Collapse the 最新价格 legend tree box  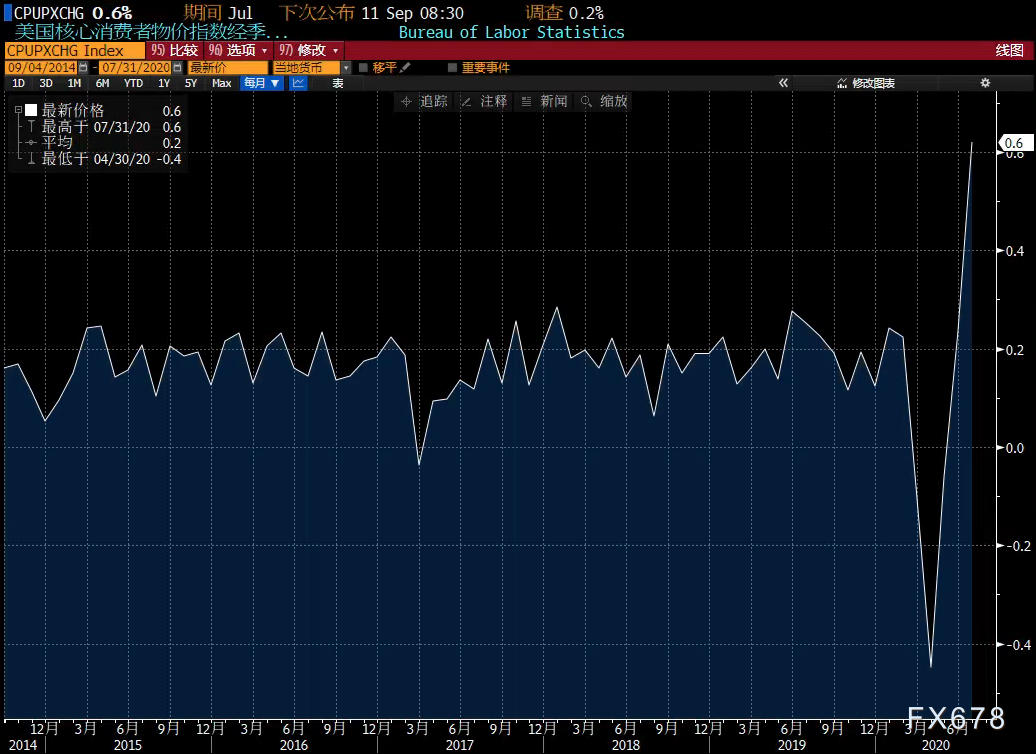click(18, 110)
